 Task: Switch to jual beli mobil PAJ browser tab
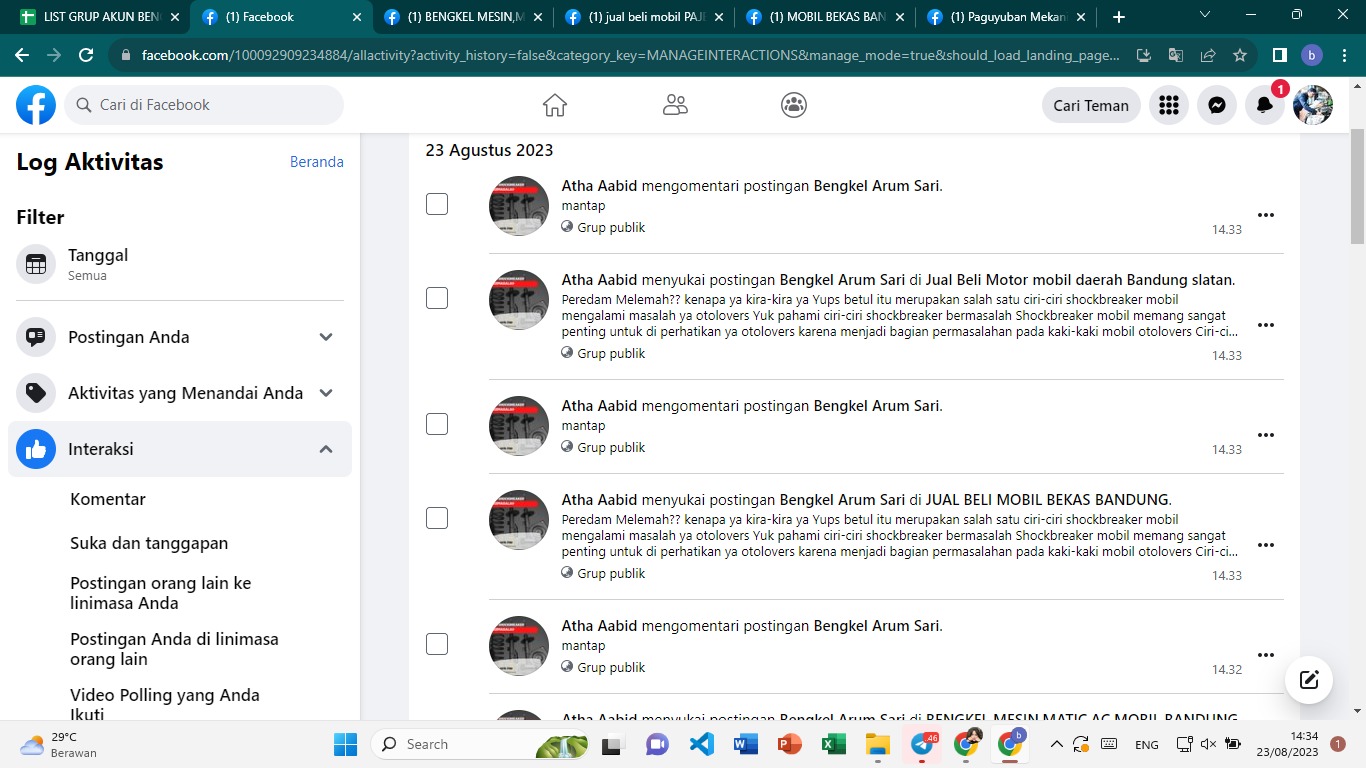point(647,17)
